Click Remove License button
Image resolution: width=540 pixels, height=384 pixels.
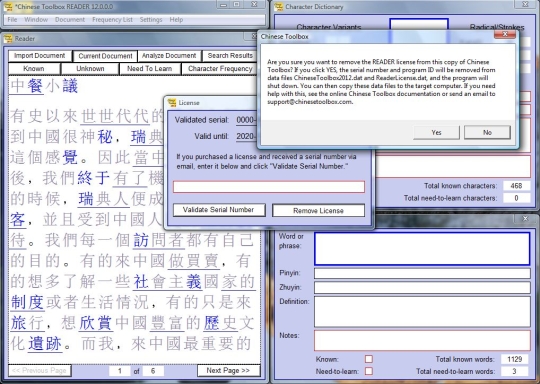tap(318, 210)
